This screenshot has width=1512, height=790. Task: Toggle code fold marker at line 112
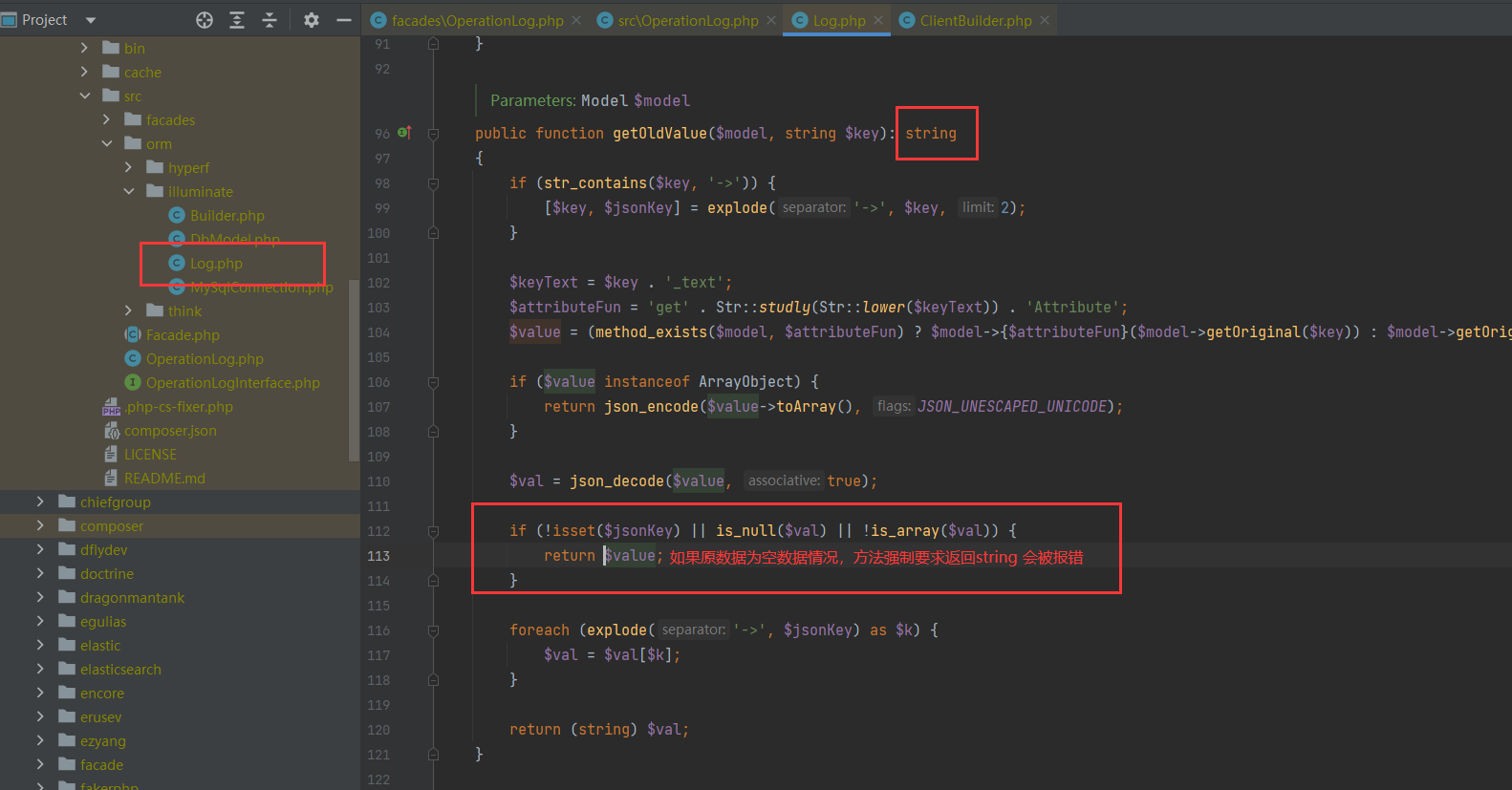[x=434, y=531]
